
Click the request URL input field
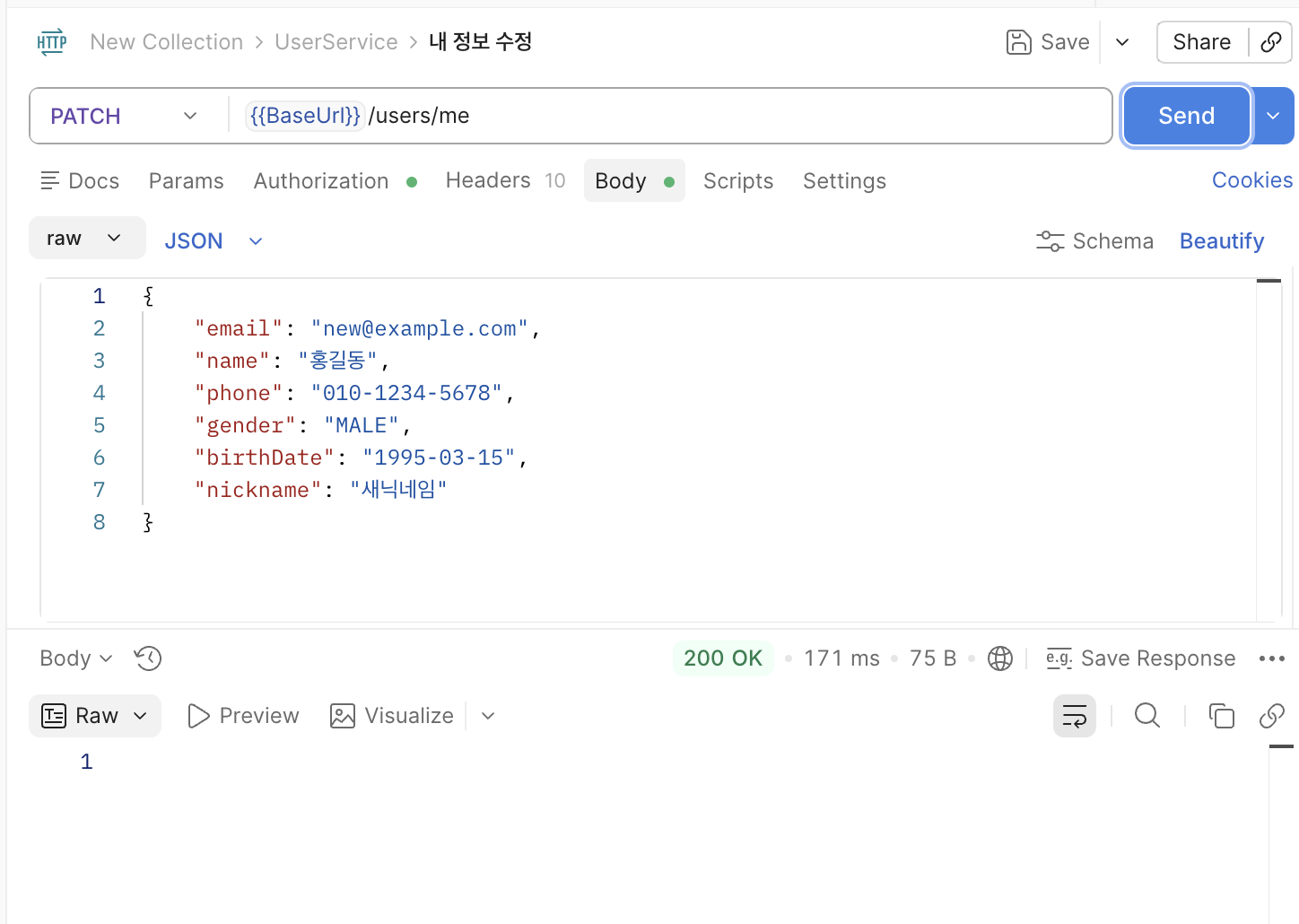(670, 116)
